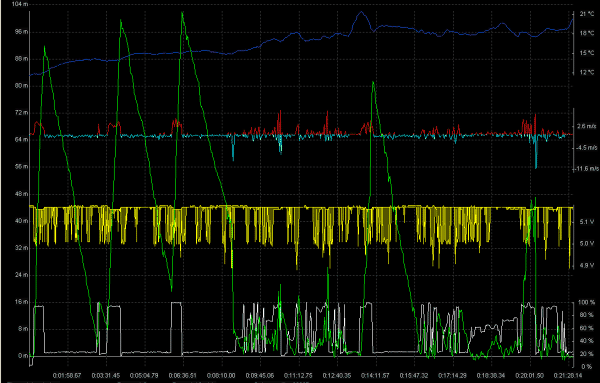Image resolution: width=600 pixels, height=383 pixels.
Task: Click the 40 m altitude axis label
Action: coord(21,221)
